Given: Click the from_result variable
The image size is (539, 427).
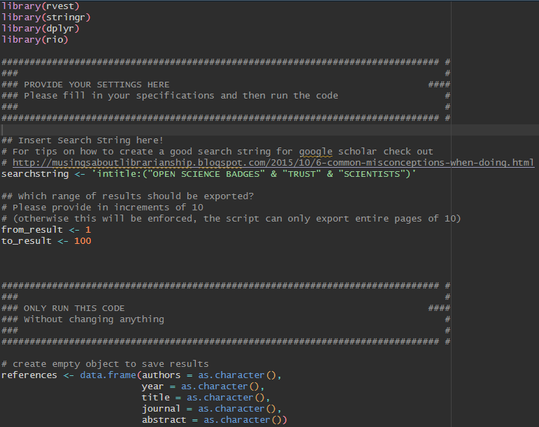Looking at the screenshot, I should coord(32,230).
